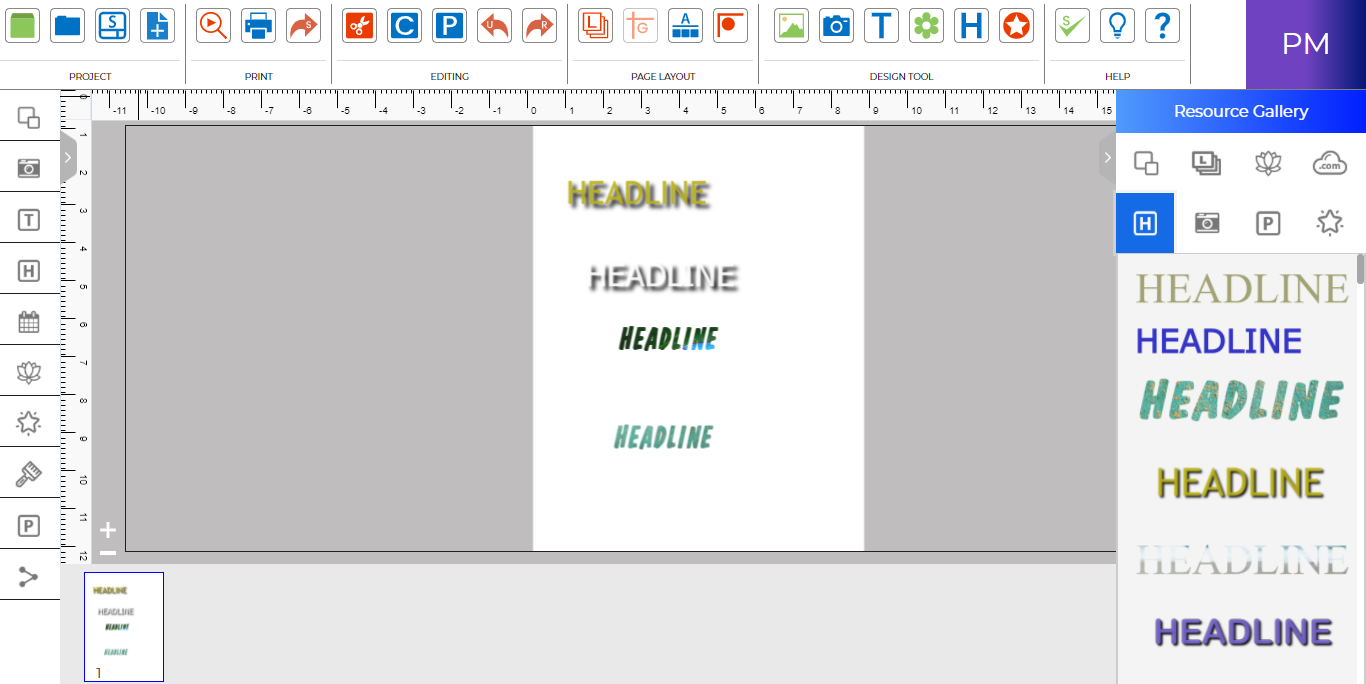Collapse Resource Gallery with right chevron

point(1107,157)
